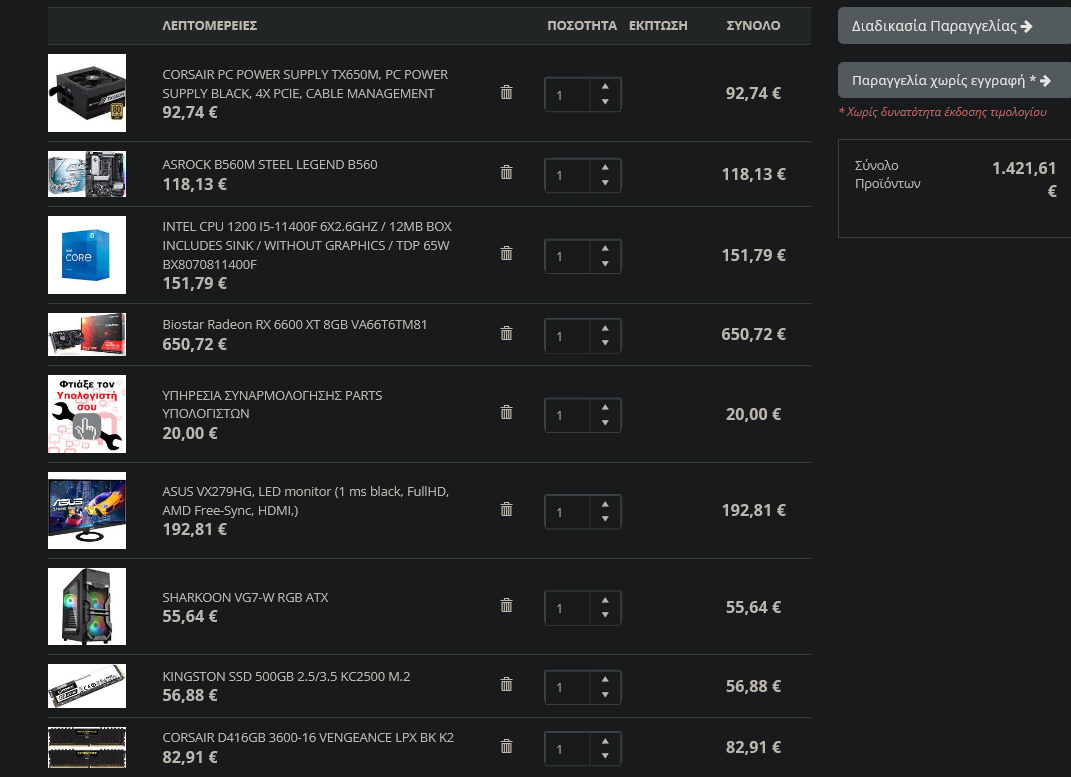The image size is (1071, 777).
Task: Decrease Intel i5-11400F quantity
Action: (x=605, y=264)
